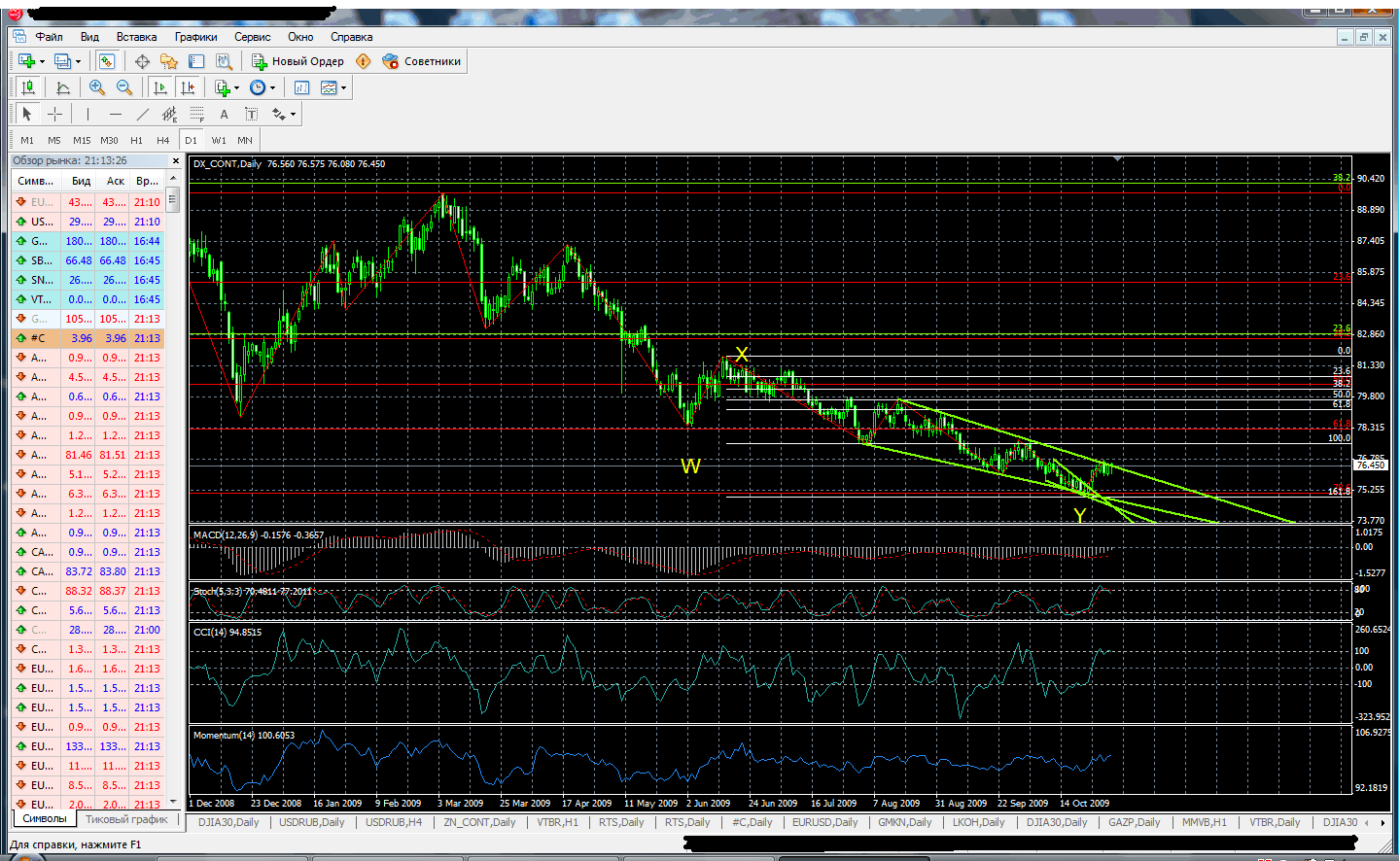Select the text label tool
The width and height of the screenshot is (1400, 861).
[251, 114]
